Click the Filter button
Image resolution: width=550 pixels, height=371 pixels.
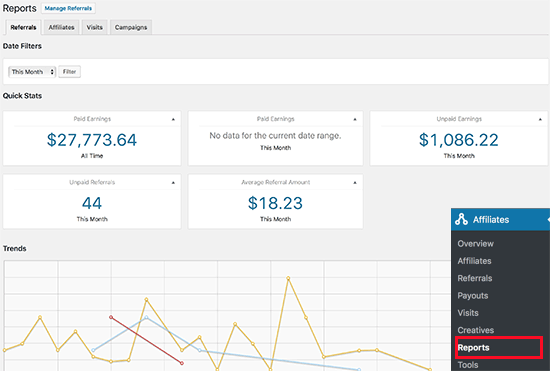click(69, 72)
